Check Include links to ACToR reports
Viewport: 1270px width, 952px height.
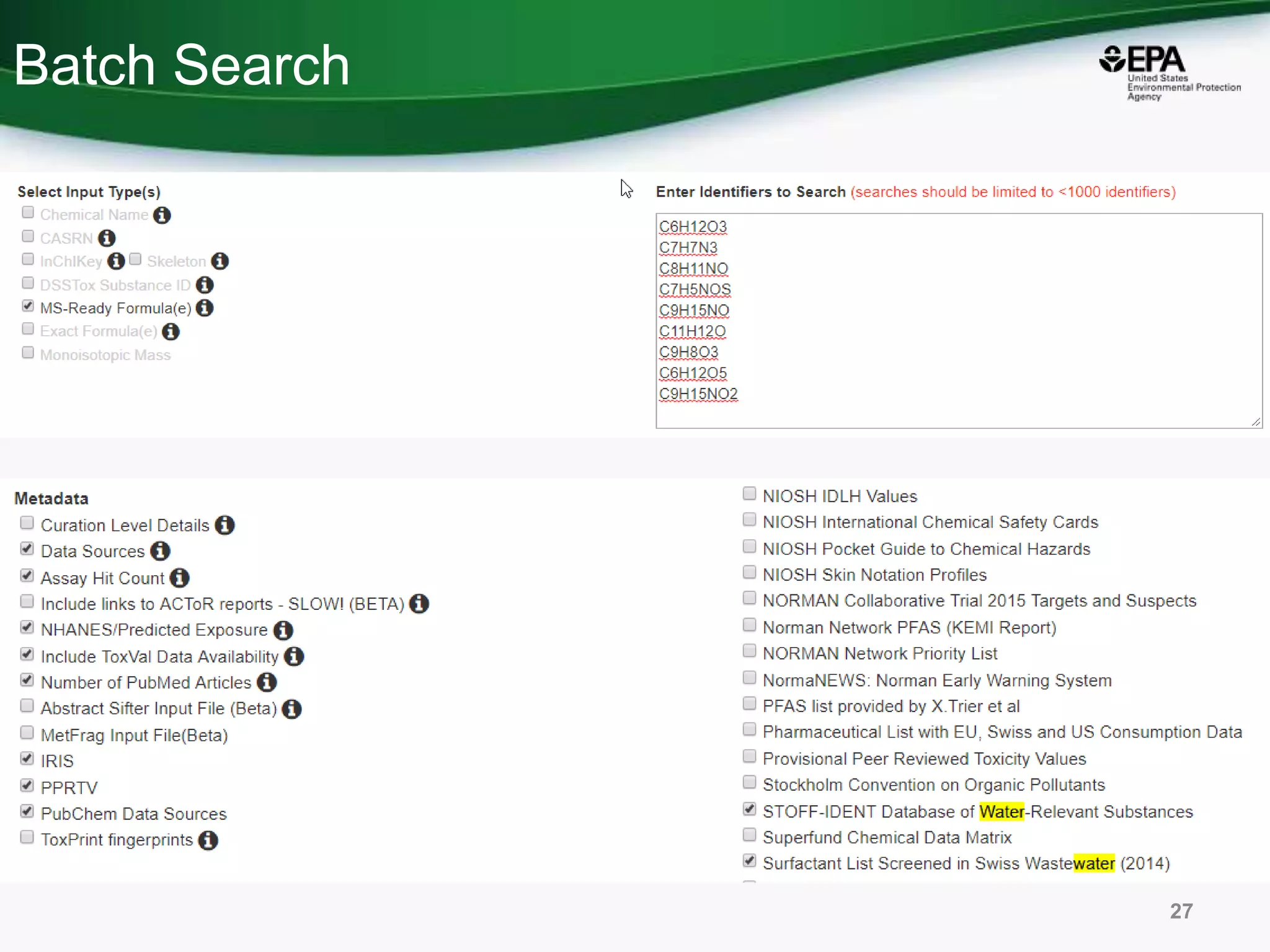click(27, 601)
